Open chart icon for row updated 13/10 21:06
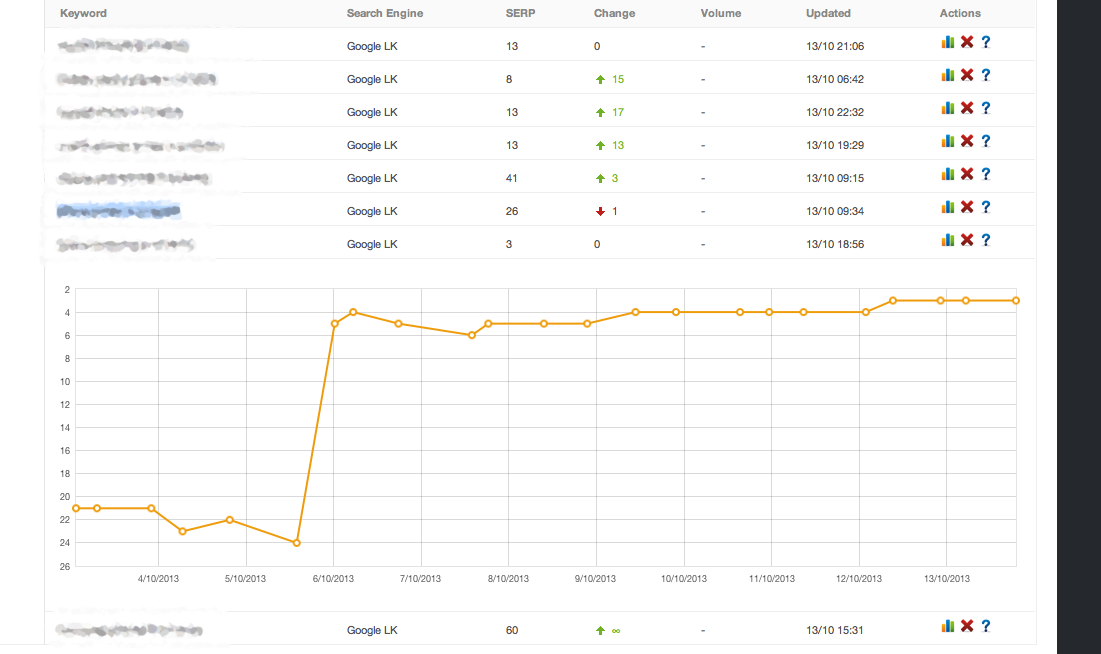The image size is (1101, 654). pos(948,42)
